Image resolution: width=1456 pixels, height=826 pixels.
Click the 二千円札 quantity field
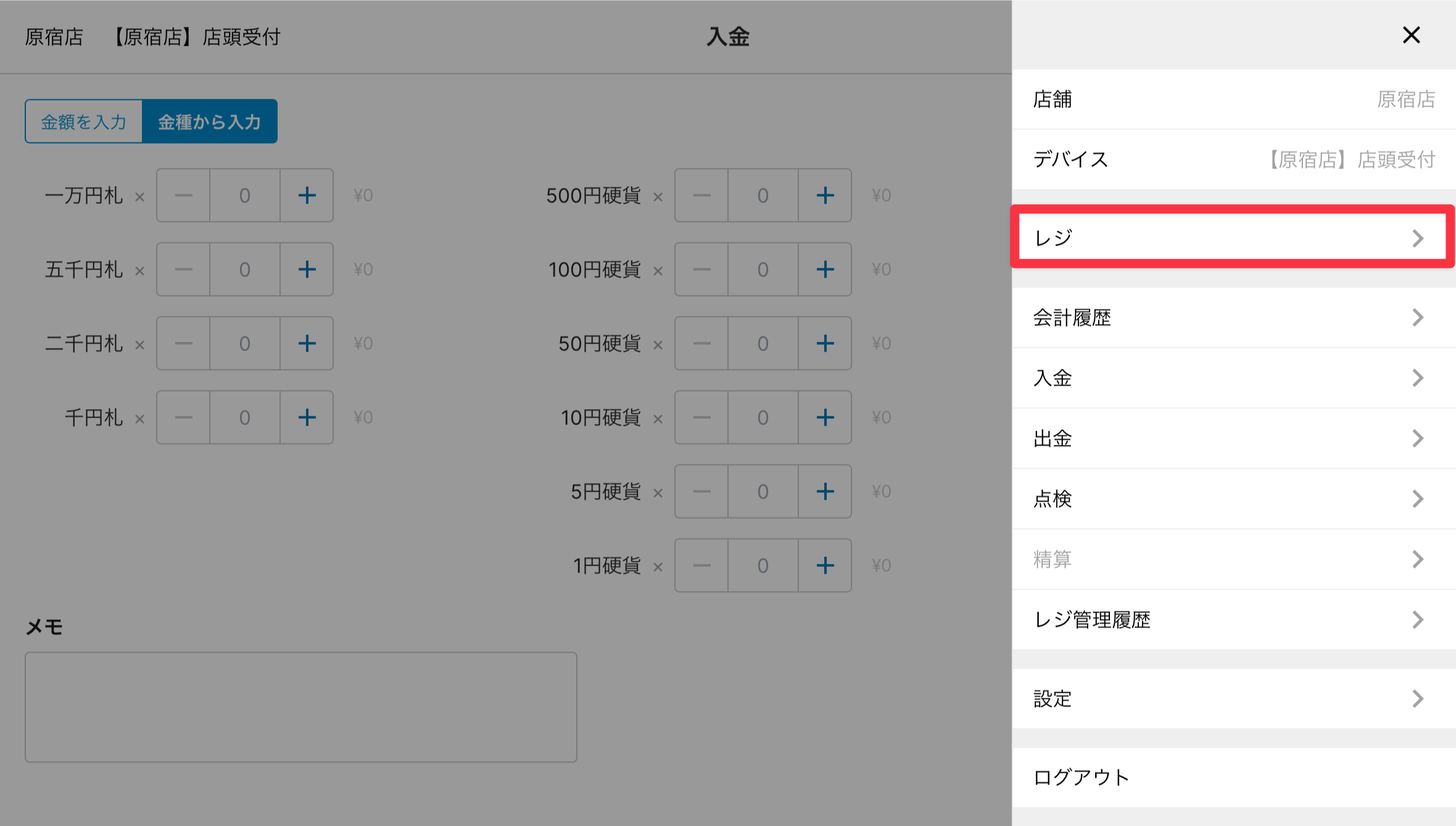pyautogui.click(x=245, y=344)
